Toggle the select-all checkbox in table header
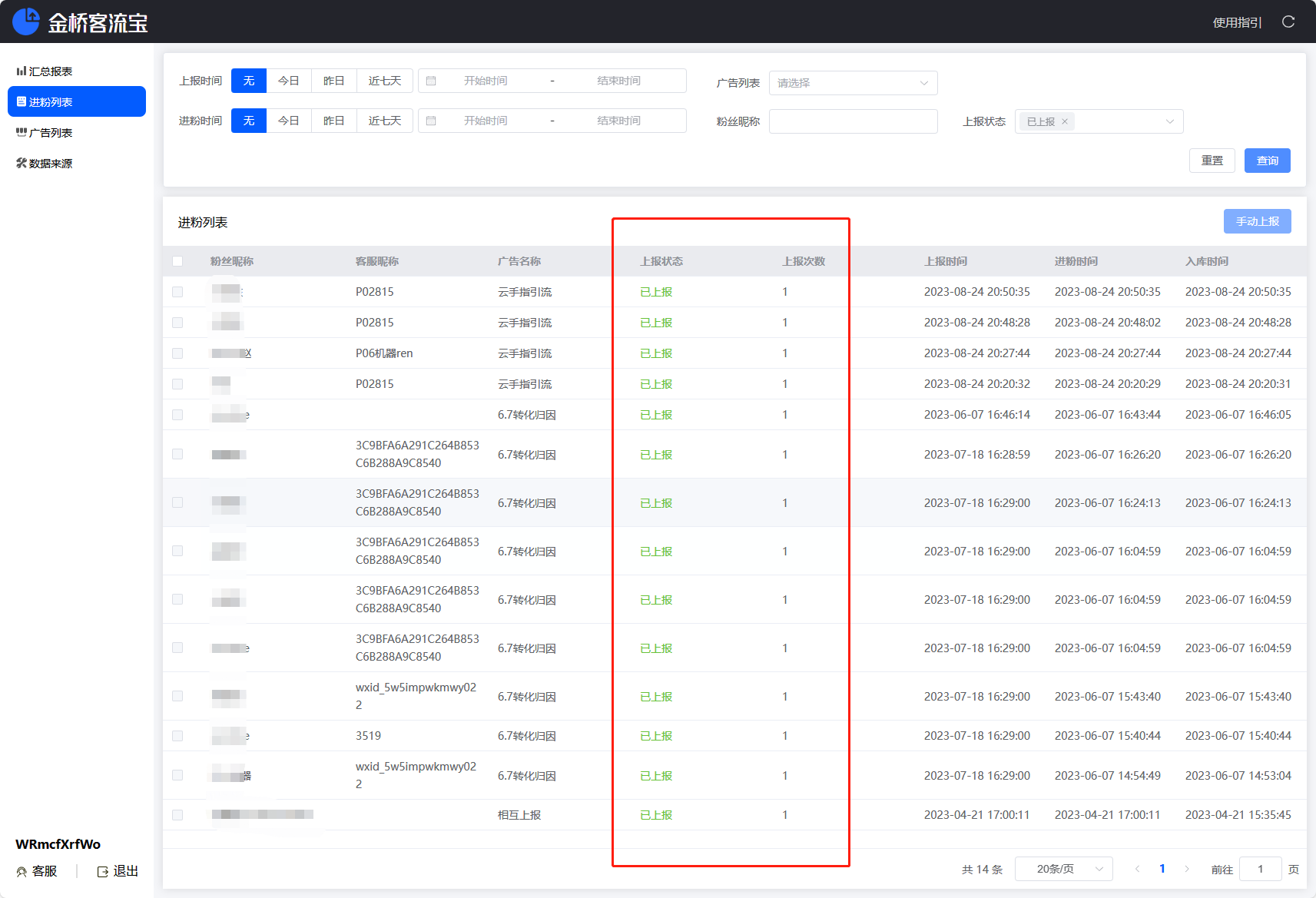Image resolution: width=1316 pixels, height=898 pixels. pos(177,261)
